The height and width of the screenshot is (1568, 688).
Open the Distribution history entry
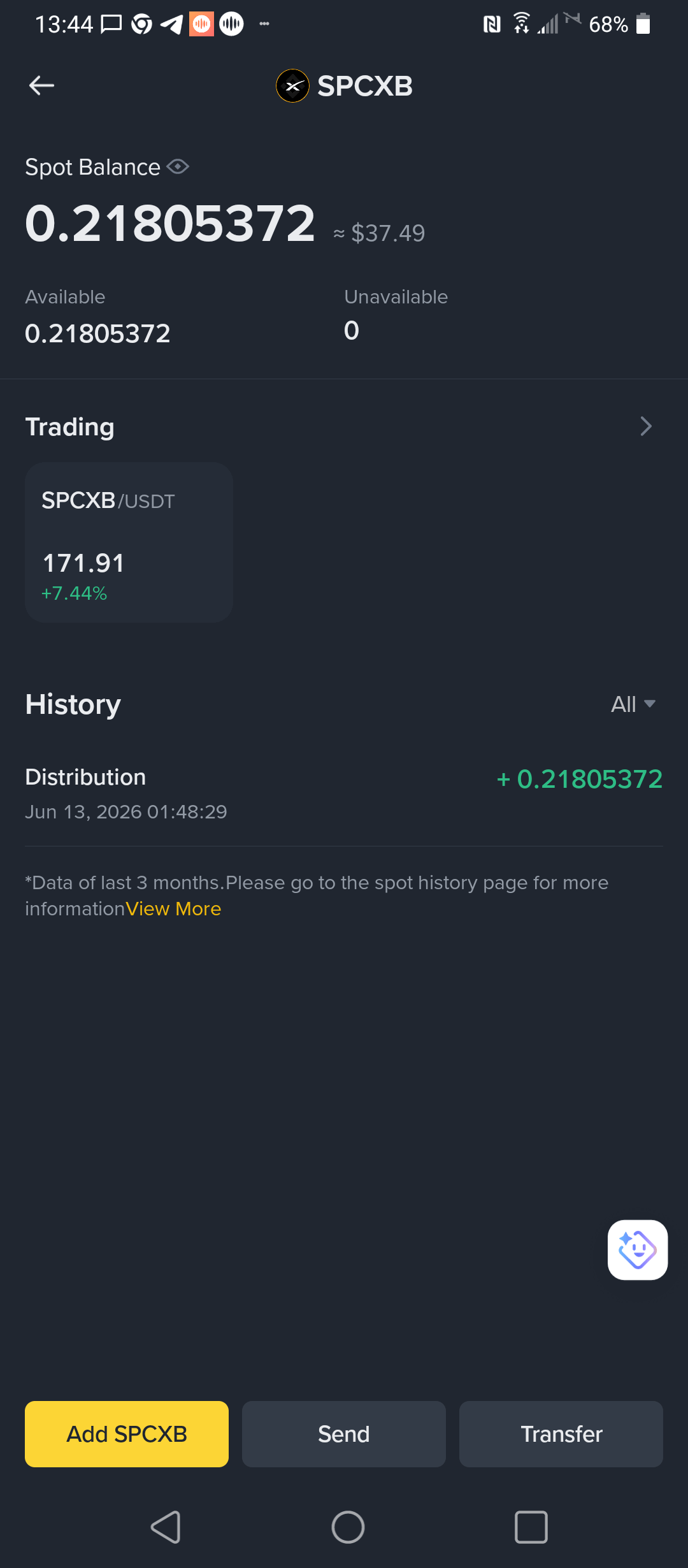click(x=344, y=793)
